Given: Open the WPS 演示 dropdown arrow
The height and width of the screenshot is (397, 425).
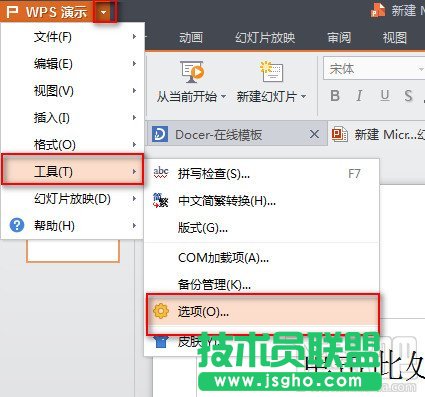Looking at the screenshot, I should coord(105,12).
